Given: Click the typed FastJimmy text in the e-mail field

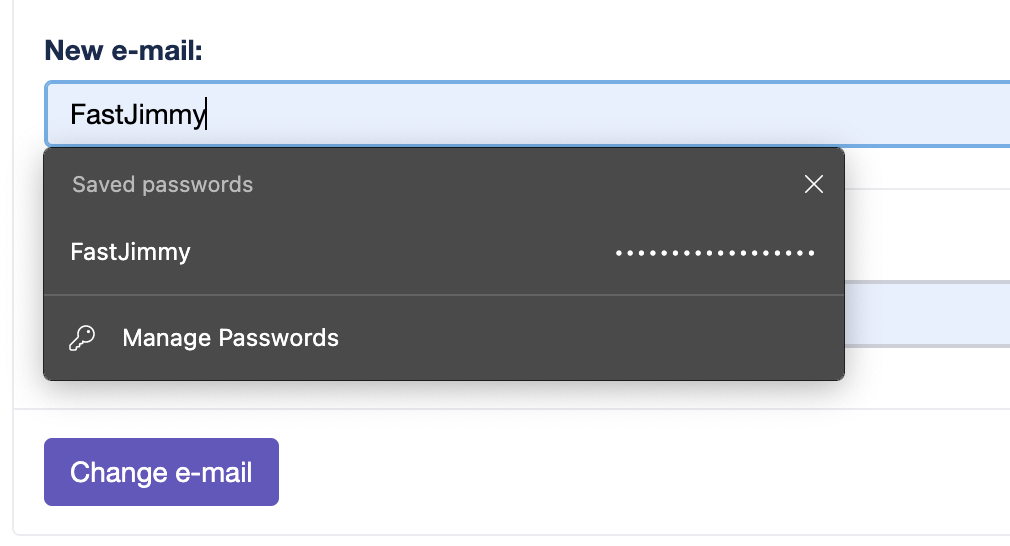Looking at the screenshot, I should point(136,114).
